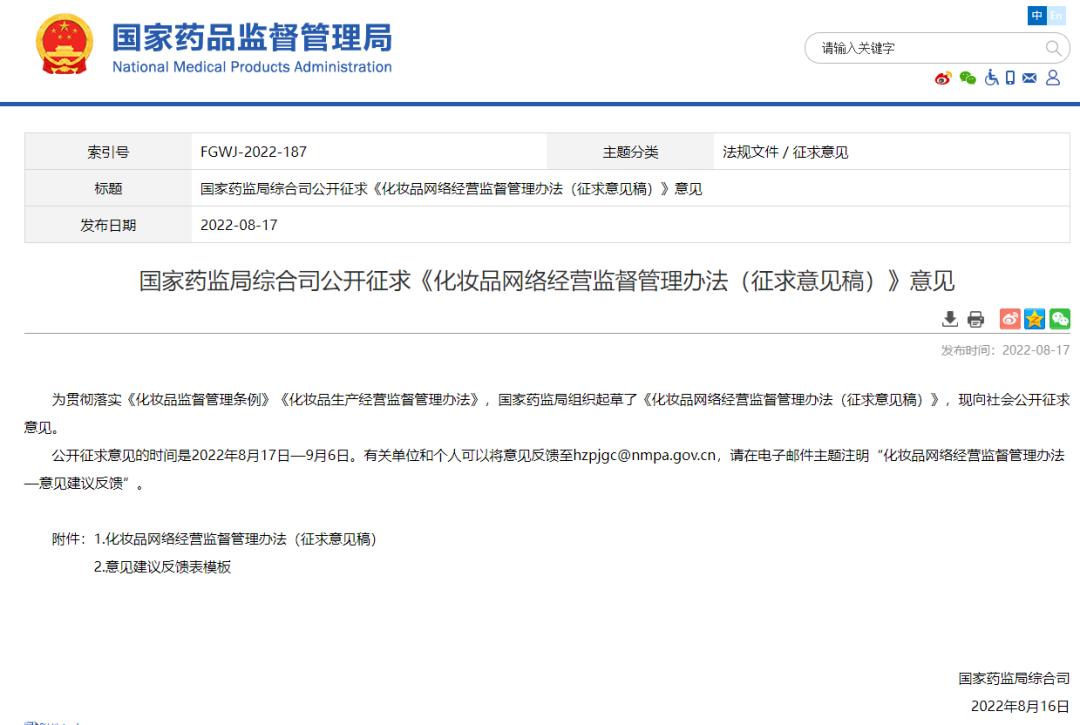Viewport: 1080px width, 725px height.
Task: Share the article to Weibo
Action: [x=1009, y=318]
